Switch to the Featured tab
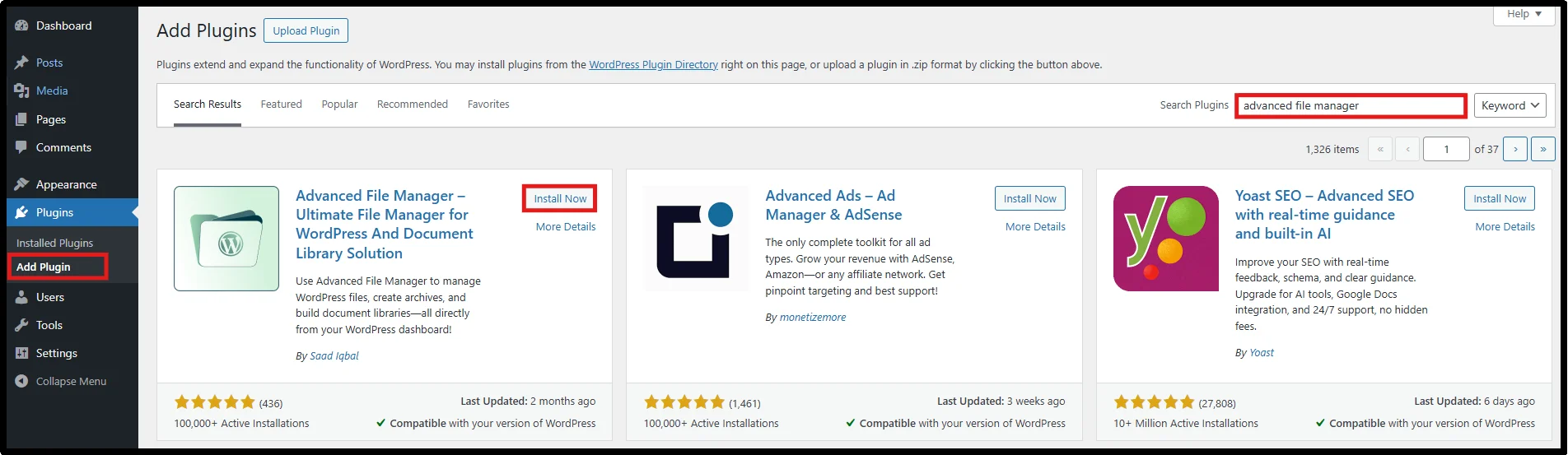This screenshot has height=455, width=1568. [282, 104]
